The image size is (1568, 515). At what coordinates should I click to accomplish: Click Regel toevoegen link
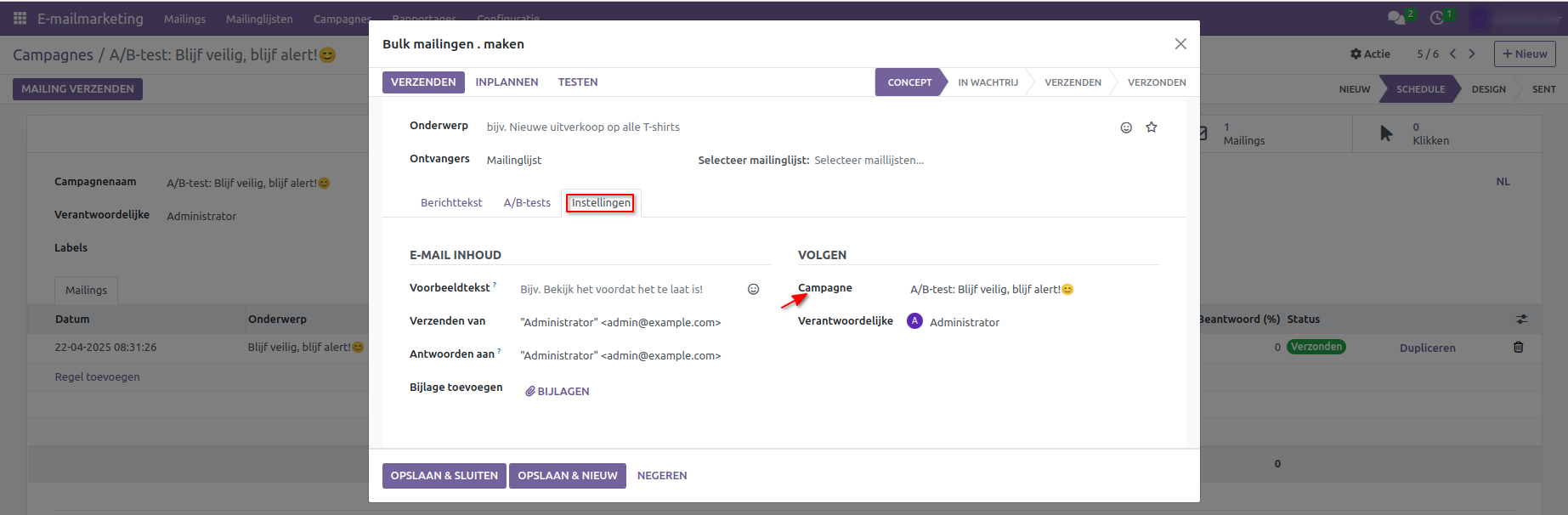pyautogui.click(x=97, y=377)
